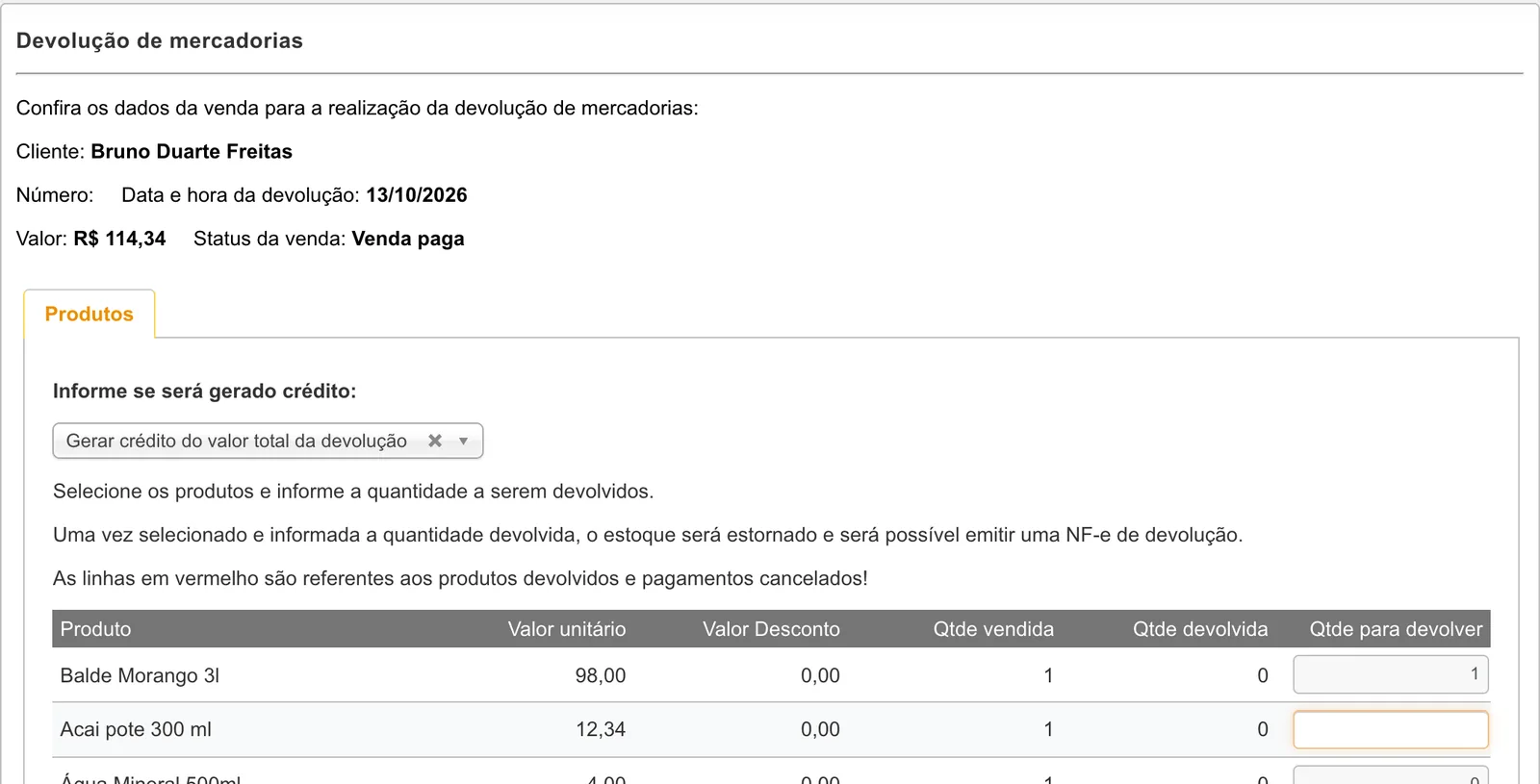Click the customer name Bruno Duarte Freitas
This screenshot has width=1540, height=784.
click(x=192, y=151)
